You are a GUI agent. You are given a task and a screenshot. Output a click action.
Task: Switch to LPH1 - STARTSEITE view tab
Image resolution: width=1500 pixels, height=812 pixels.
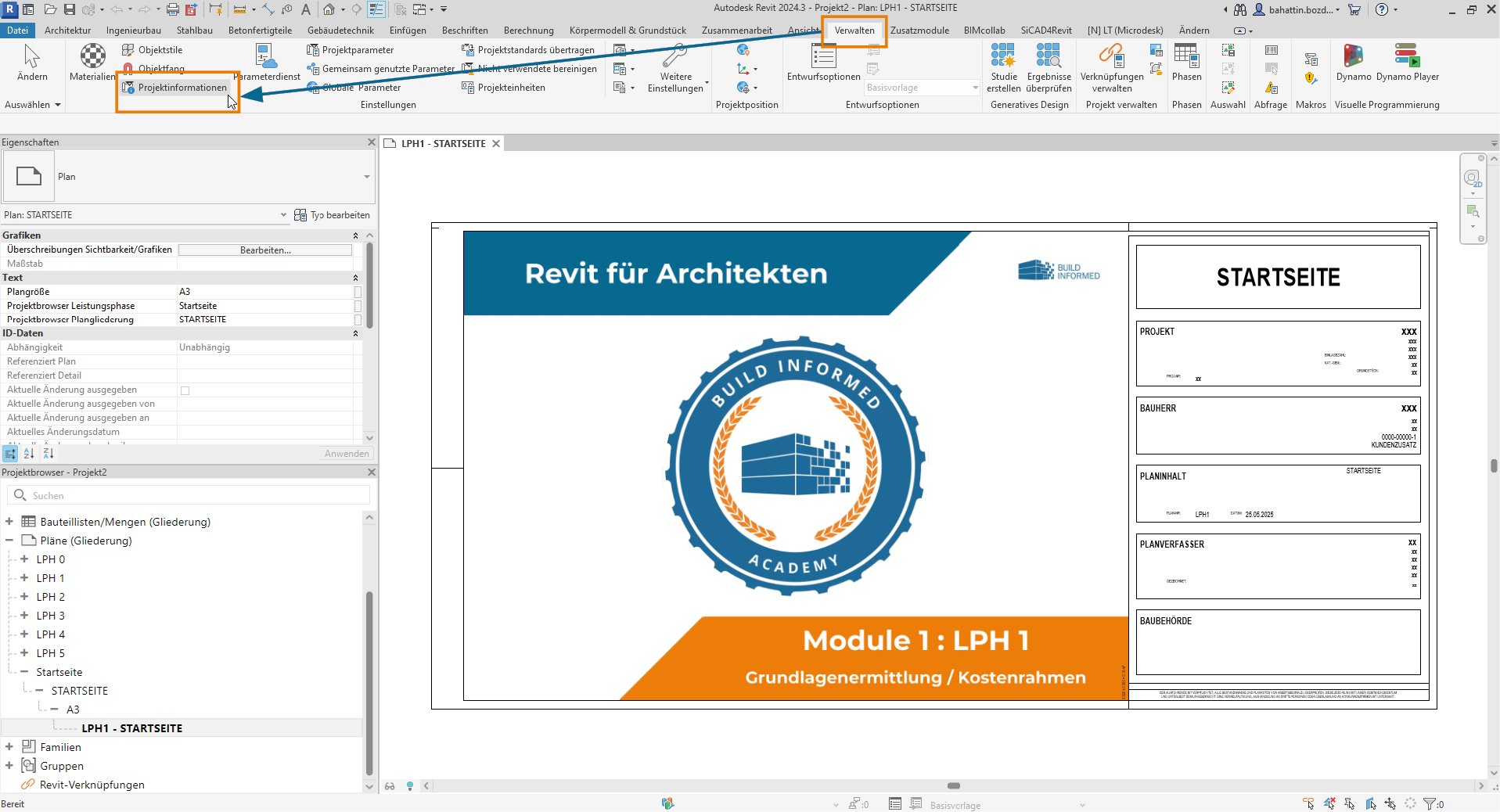click(x=443, y=144)
